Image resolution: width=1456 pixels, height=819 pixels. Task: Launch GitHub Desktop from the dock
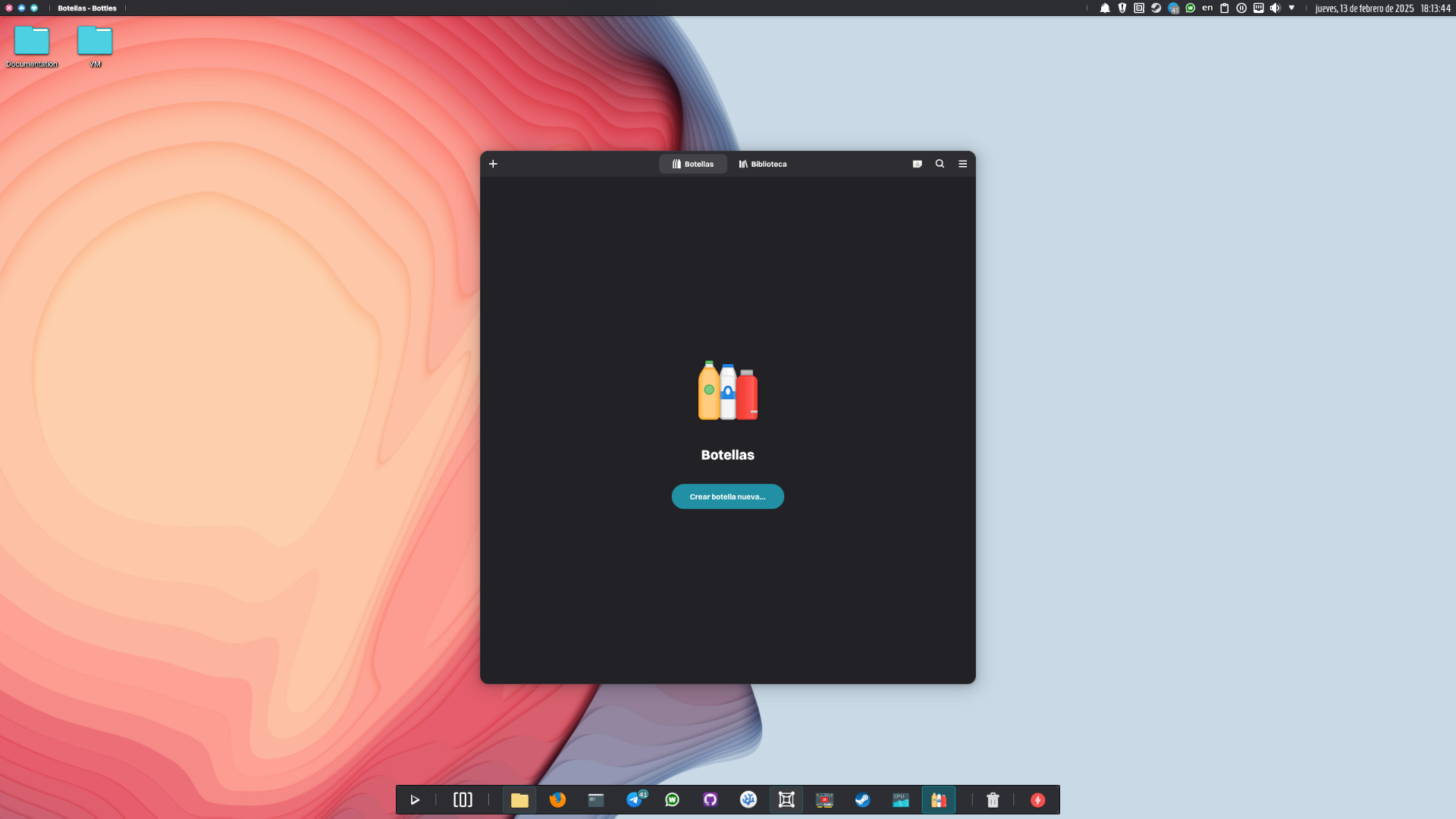(x=711, y=800)
